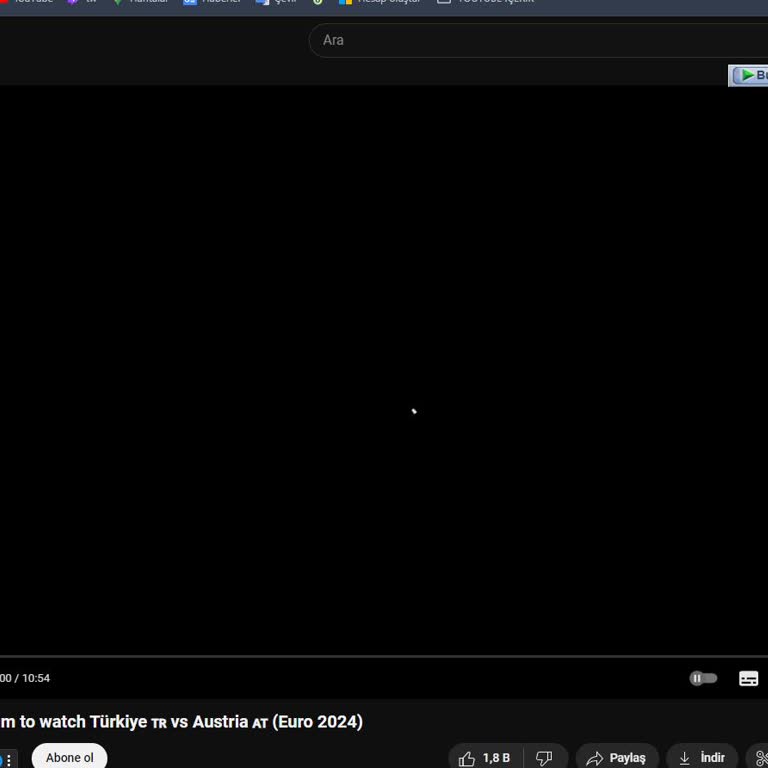
Task: Click the green play extension button
Action: click(750, 75)
